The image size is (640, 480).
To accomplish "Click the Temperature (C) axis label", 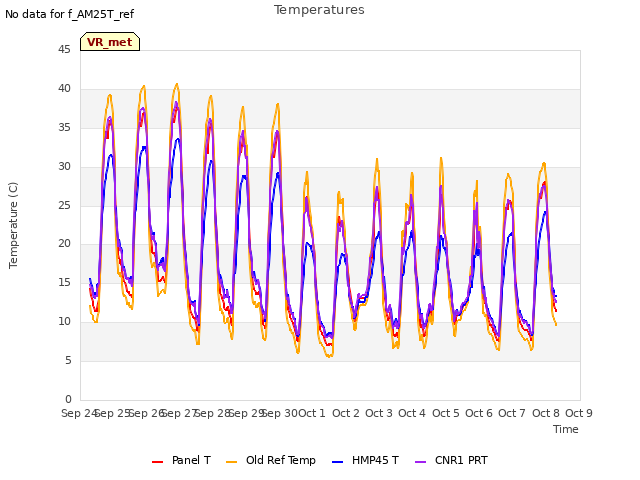I will [x=13, y=225].
